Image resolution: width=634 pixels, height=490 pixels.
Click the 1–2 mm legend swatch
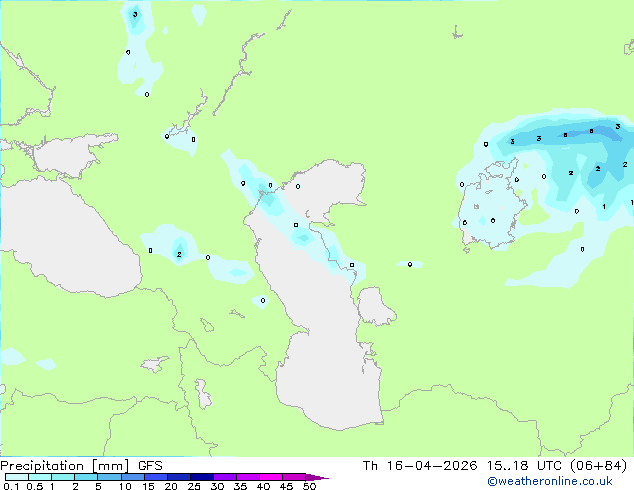63,477
